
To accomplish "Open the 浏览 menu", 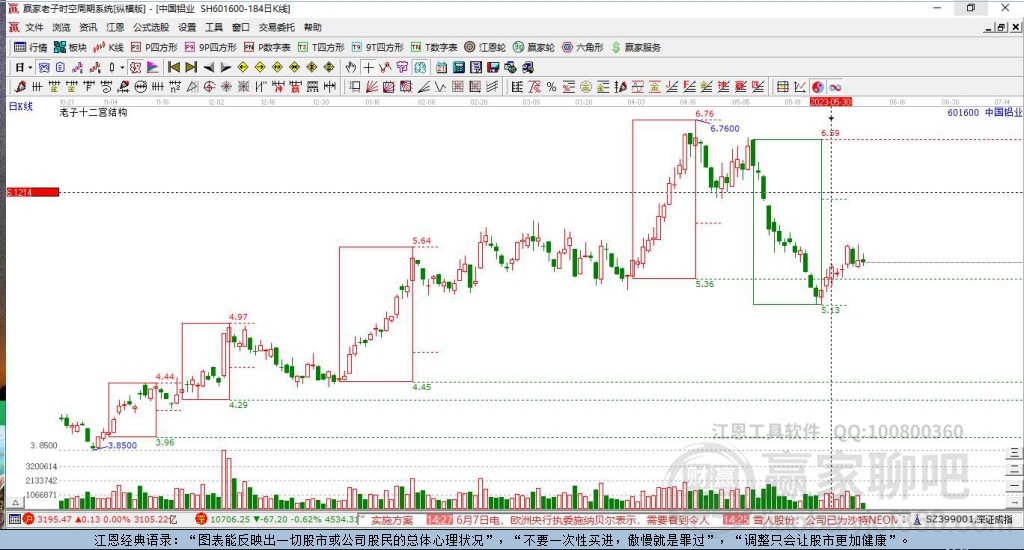I will (x=61, y=27).
